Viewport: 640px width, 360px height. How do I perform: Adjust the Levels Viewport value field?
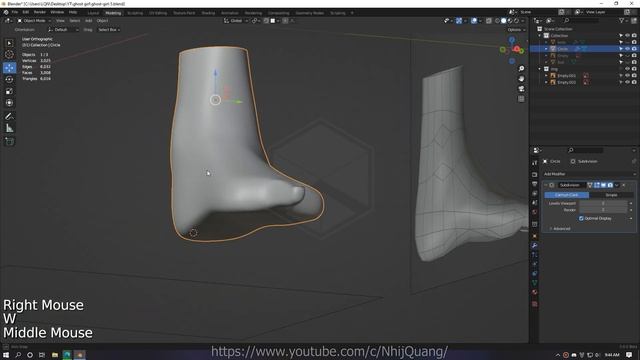pos(603,203)
